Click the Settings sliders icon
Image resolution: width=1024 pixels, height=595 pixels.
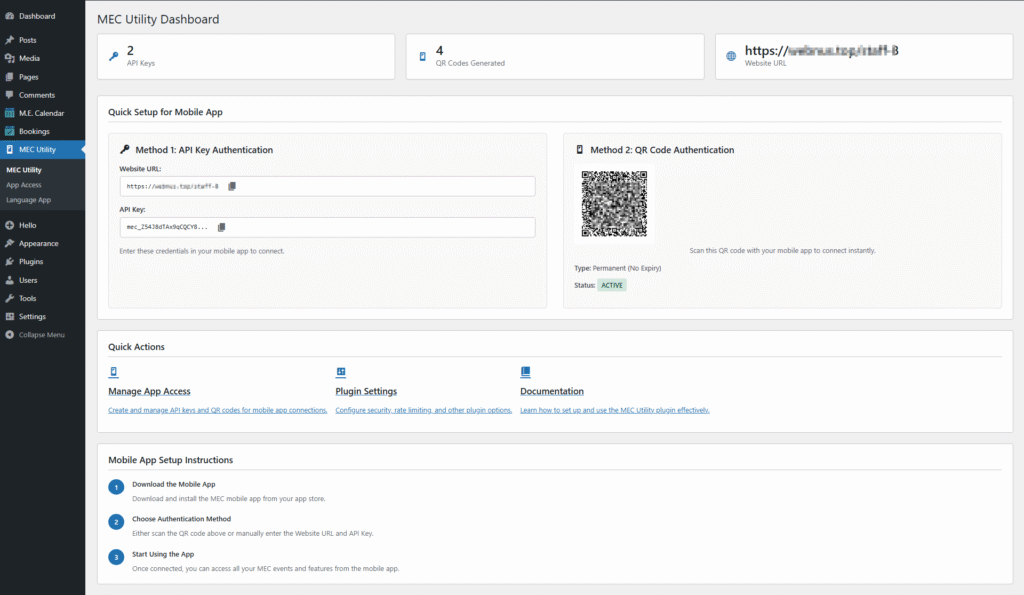pos(10,317)
